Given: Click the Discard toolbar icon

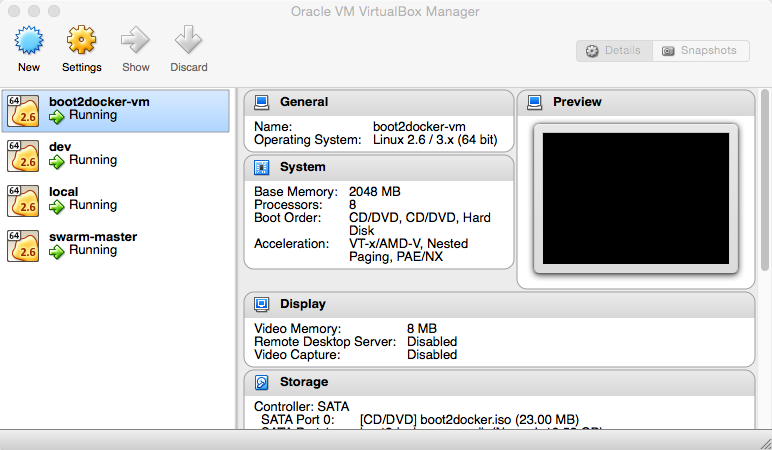Looking at the screenshot, I should (x=188, y=41).
